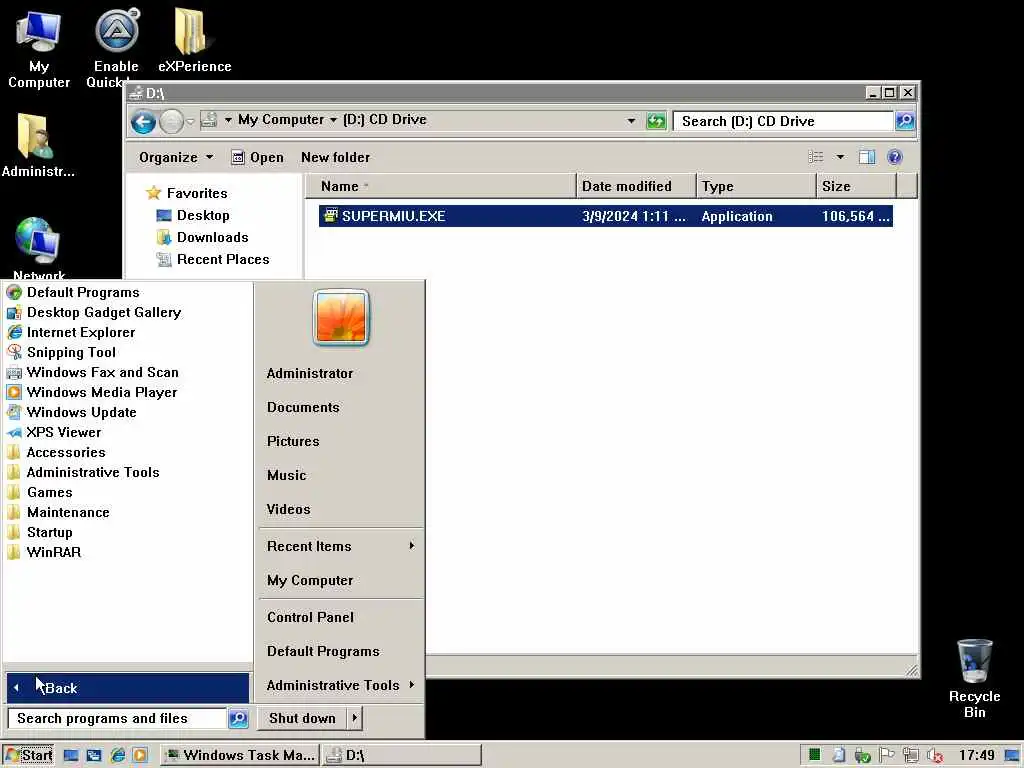The width and height of the screenshot is (1024, 768).
Task: Click the Administrator user picture in the Start menu
Action: coord(341,317)
